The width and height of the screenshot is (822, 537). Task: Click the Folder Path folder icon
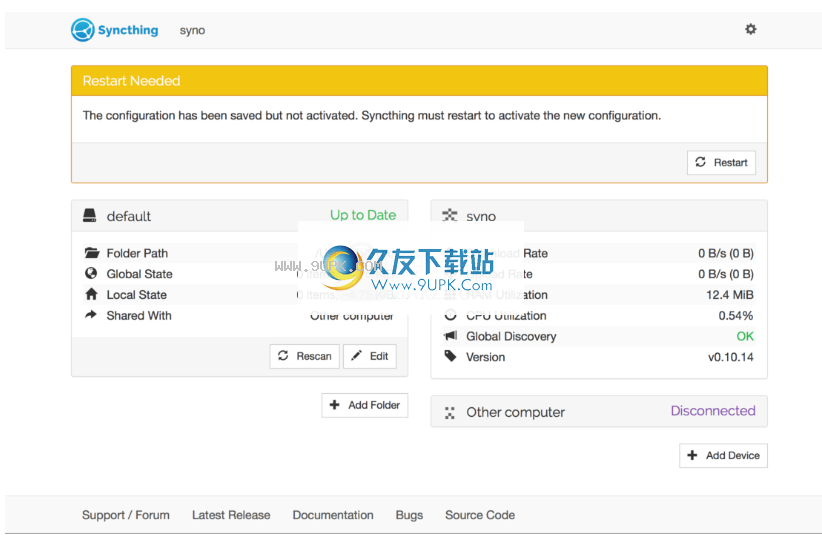[92, 253]
